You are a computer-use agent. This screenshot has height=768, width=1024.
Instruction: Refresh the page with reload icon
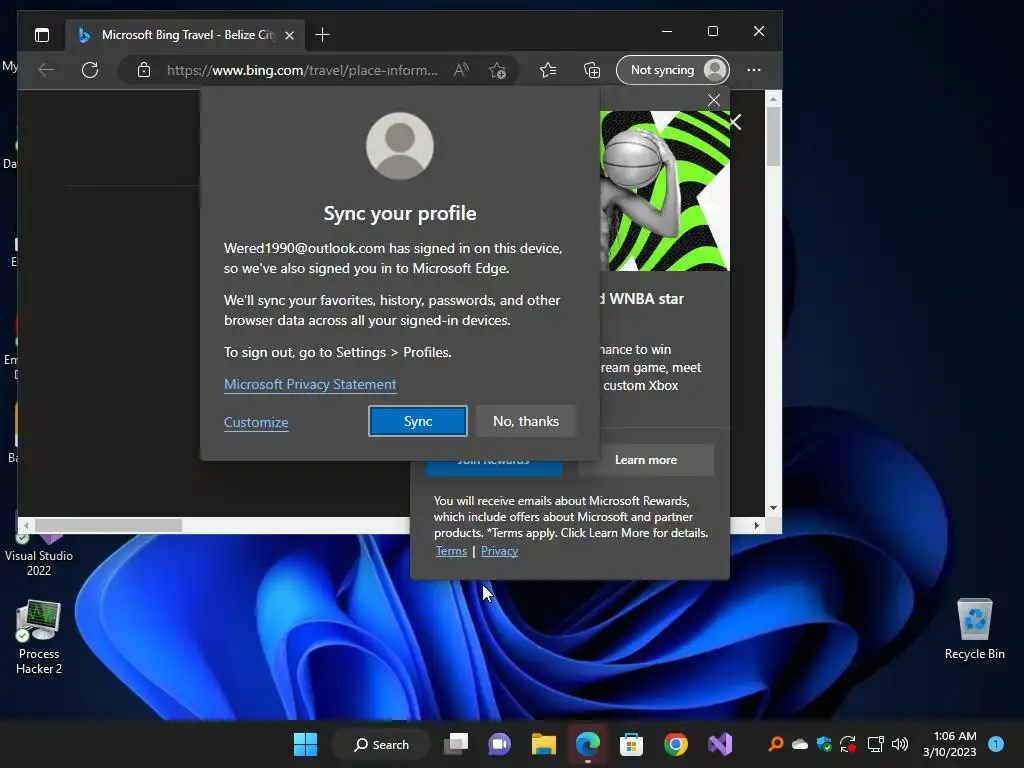90,70
